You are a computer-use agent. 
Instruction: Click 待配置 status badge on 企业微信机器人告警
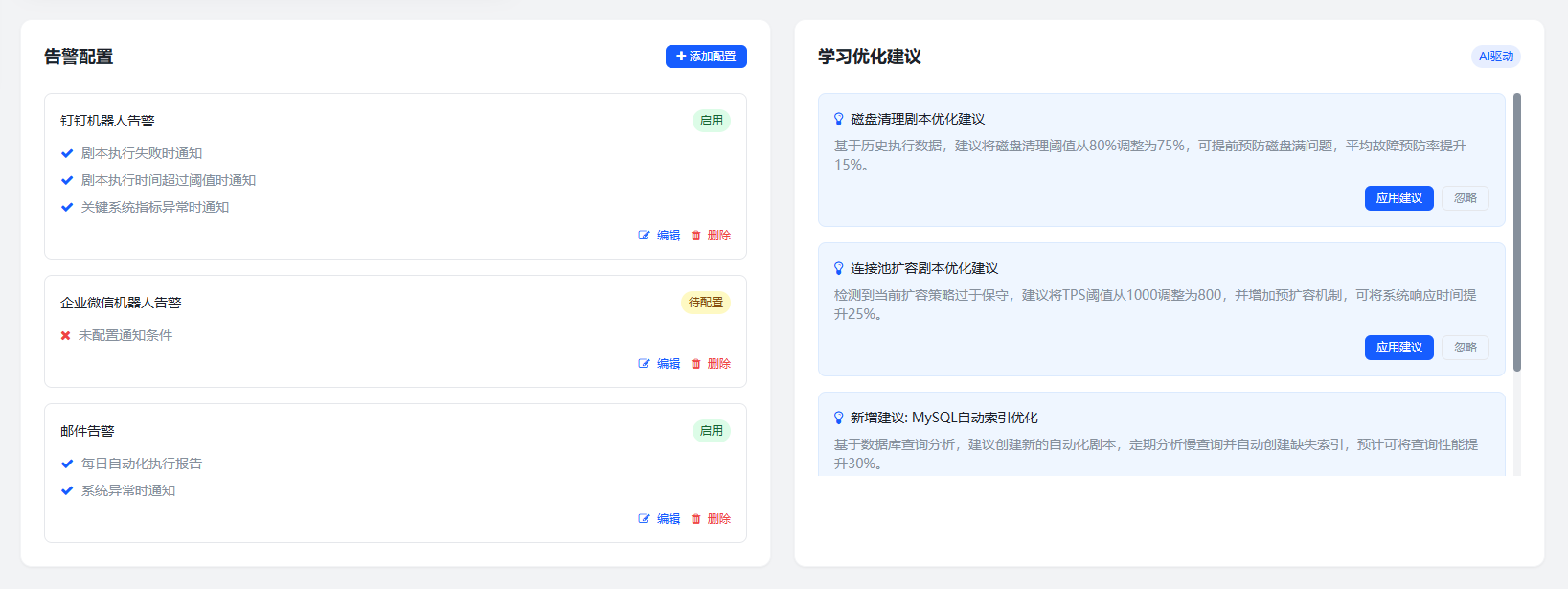(x=706, y=303)
